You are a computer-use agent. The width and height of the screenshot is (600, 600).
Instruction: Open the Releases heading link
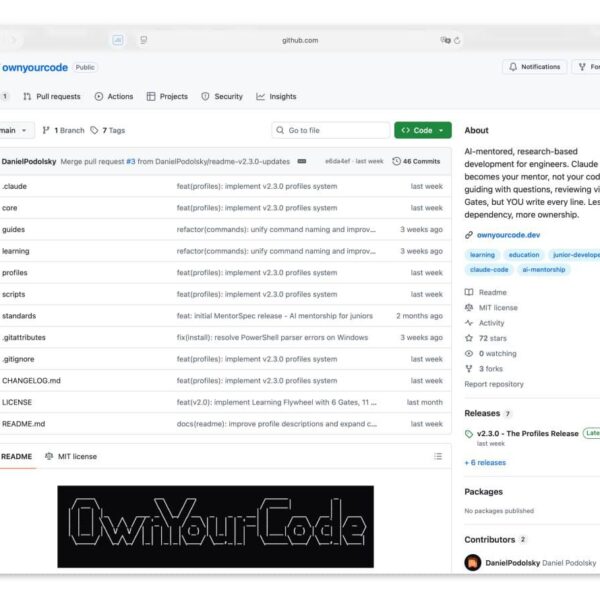(x=482, y=413)
